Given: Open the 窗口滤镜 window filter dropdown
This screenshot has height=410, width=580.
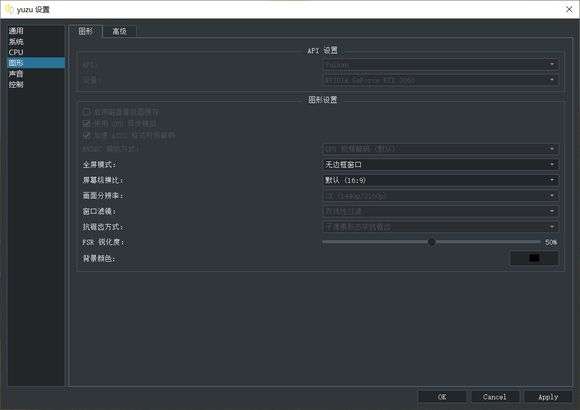Looking at the screenshot, I should click(440, 211).
